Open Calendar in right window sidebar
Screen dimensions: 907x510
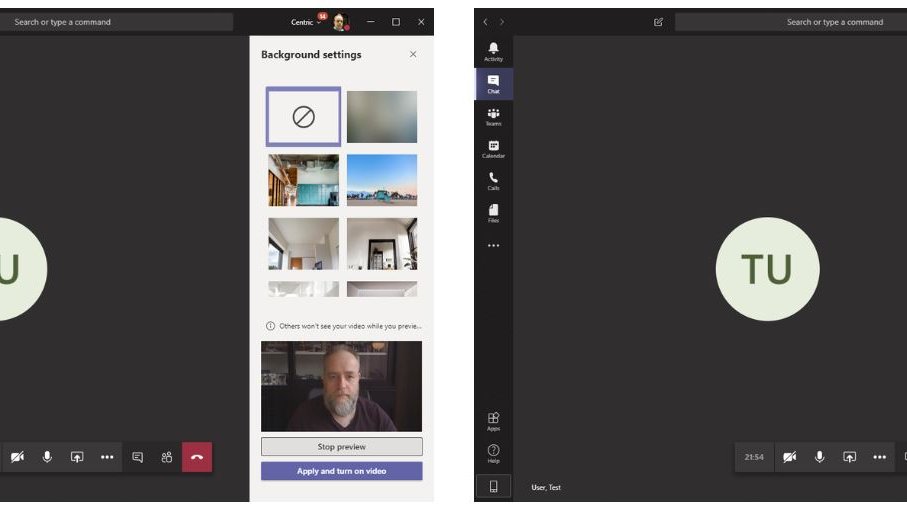click(493, 149)
